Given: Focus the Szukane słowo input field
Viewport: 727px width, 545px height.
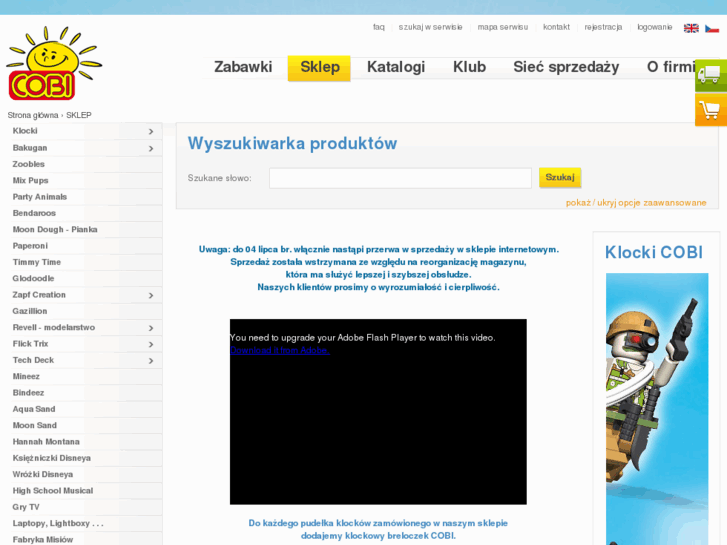Looking at the screenshot, I should click(400, 178).
